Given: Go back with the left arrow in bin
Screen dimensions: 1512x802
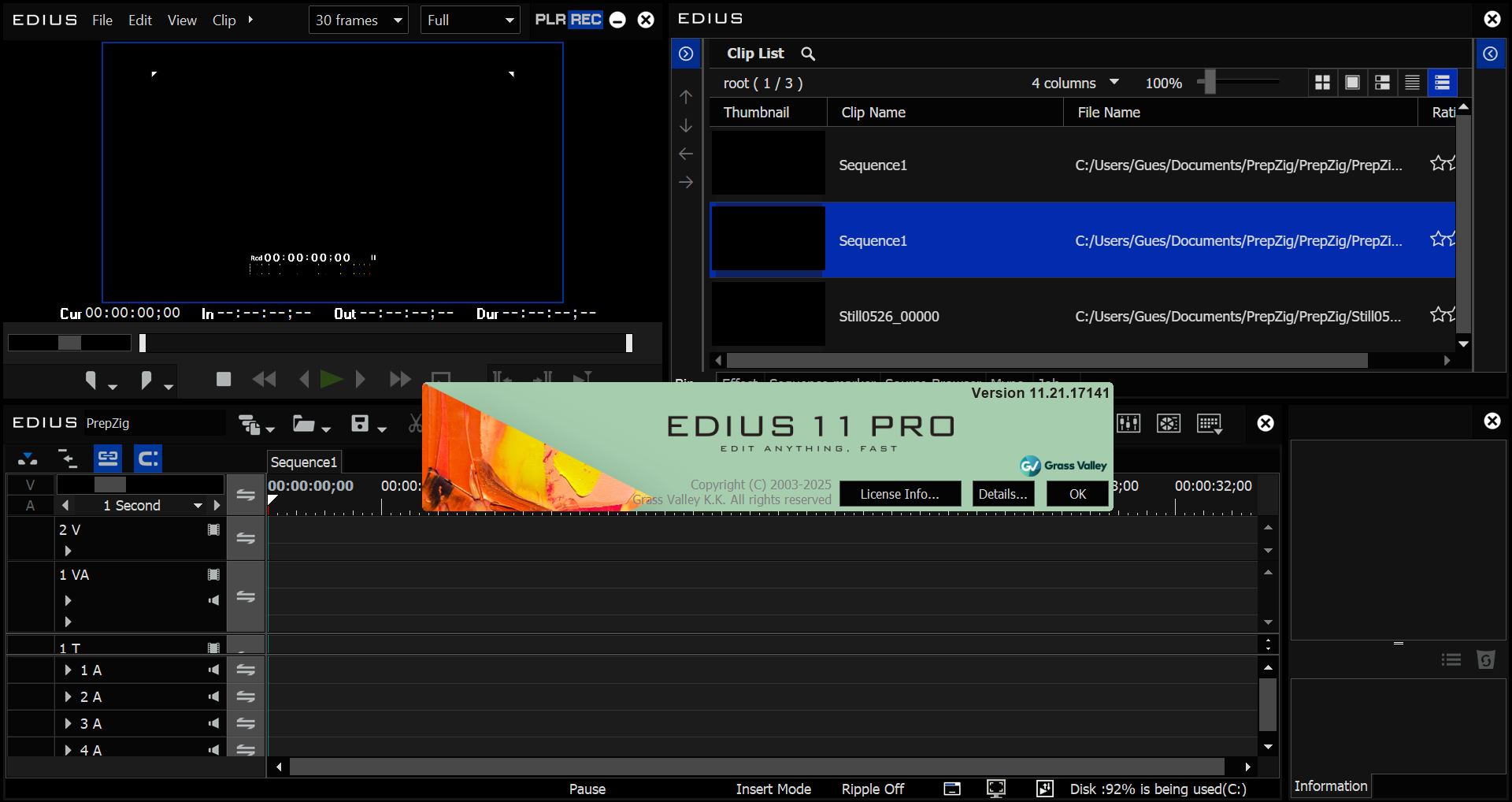Looking at the screenshot, I should (x=686, y=154).
